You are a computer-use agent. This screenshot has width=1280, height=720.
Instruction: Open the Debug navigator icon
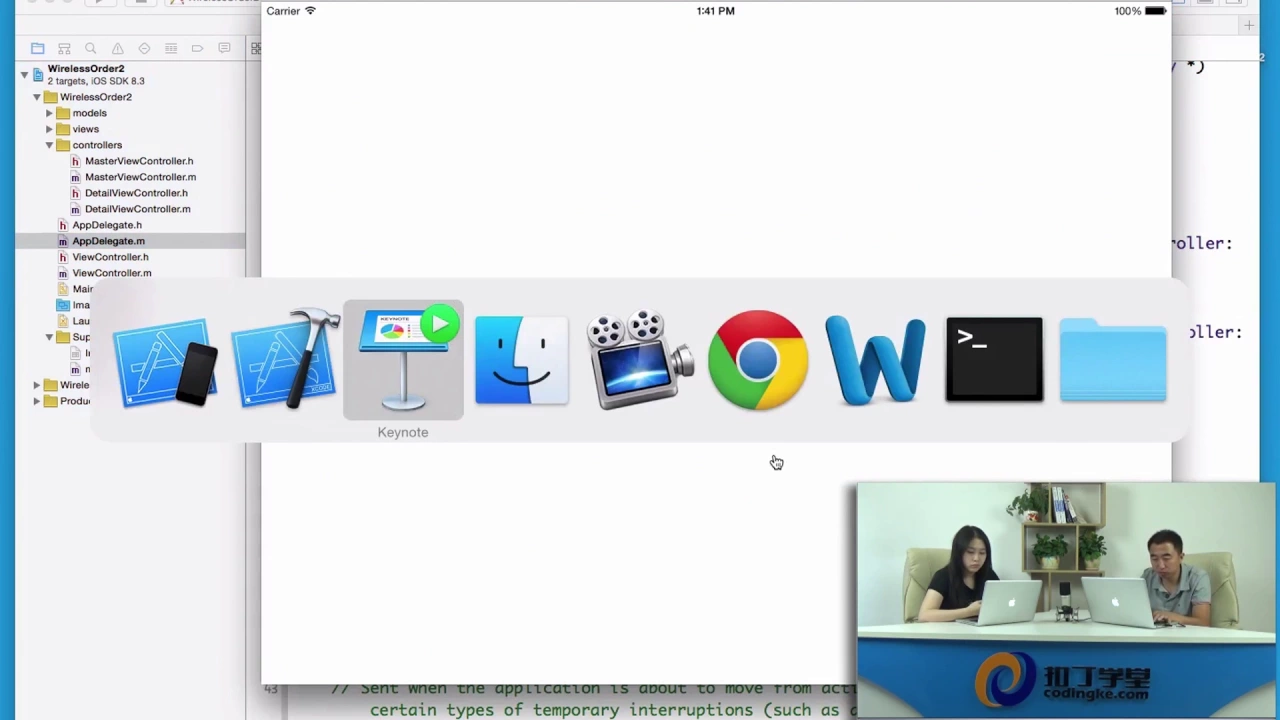171,48
